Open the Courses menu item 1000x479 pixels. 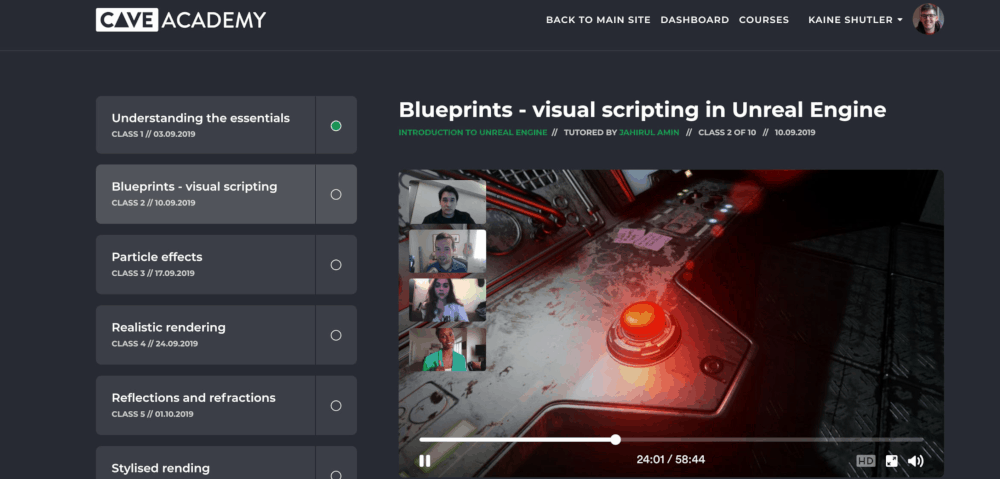tap(764, 20)
